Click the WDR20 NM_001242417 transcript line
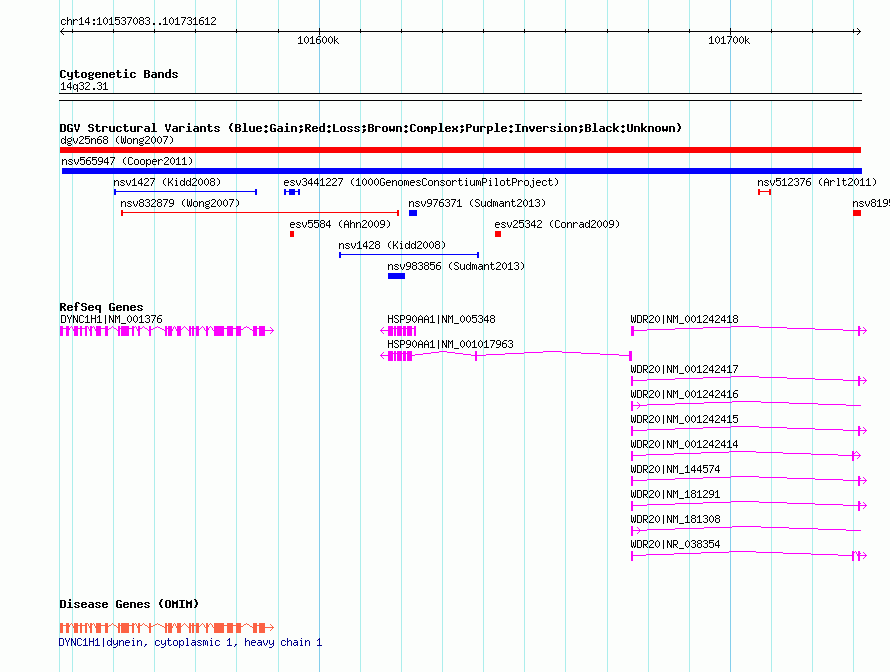 point(749,380)
